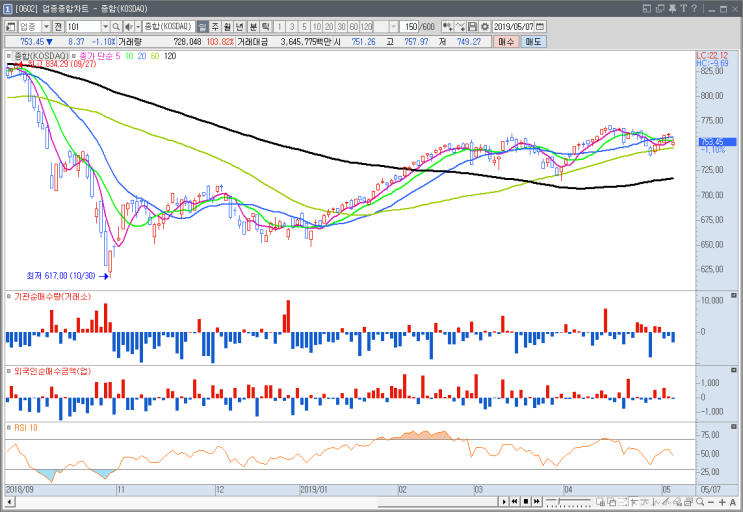
Task: Select daily 일 period button
Action: click(202, 27)
